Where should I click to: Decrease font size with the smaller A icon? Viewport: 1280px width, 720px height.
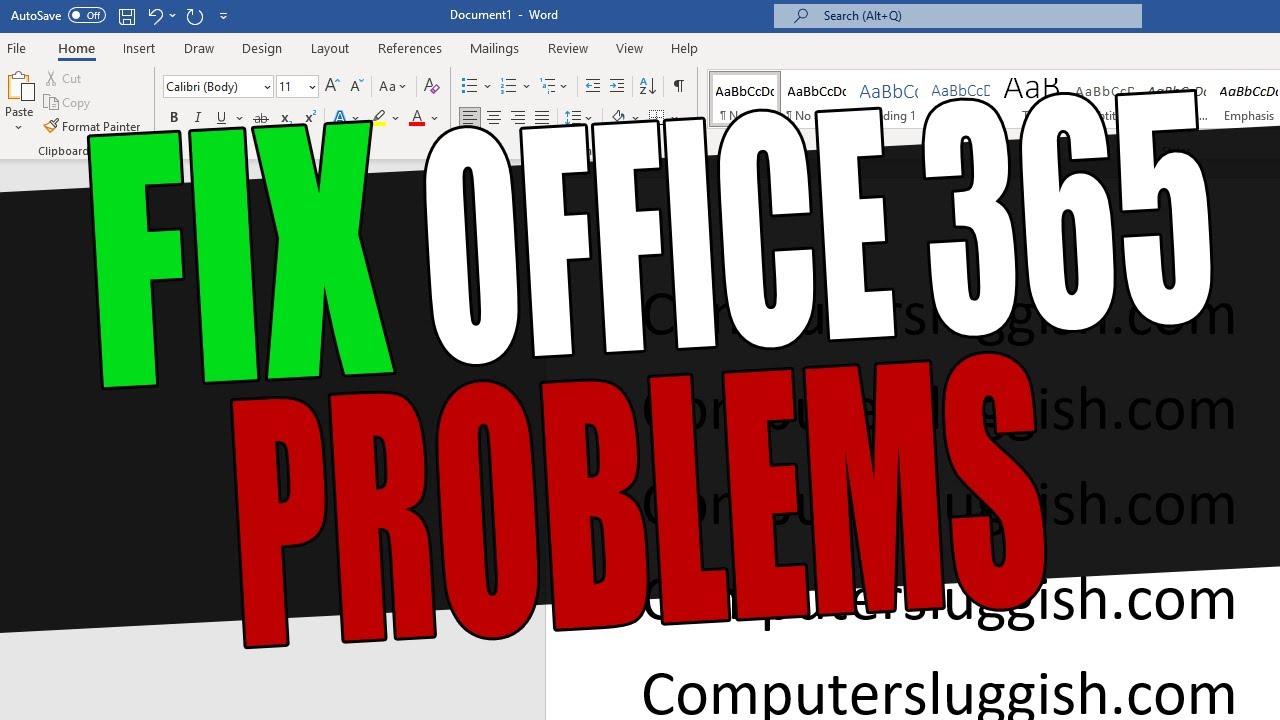coord(356,87)
